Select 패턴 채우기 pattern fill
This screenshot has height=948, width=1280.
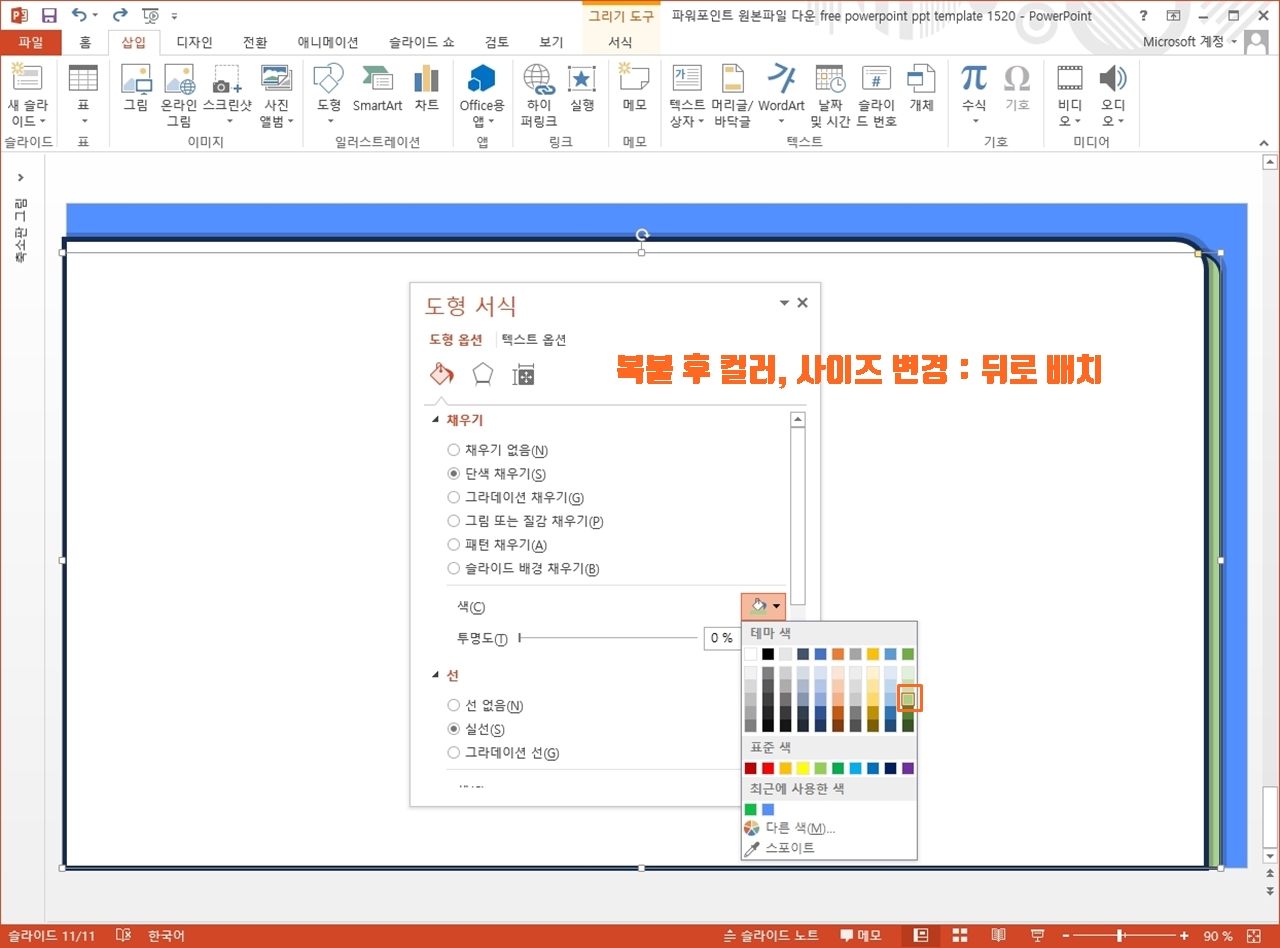497,545
